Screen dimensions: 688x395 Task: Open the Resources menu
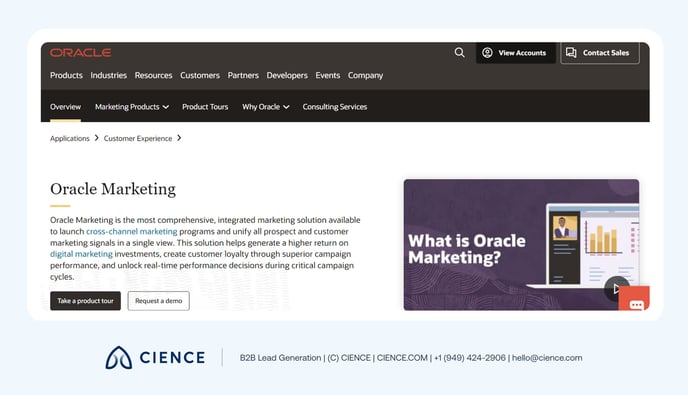pyautogui.click(x=153, y=75)
